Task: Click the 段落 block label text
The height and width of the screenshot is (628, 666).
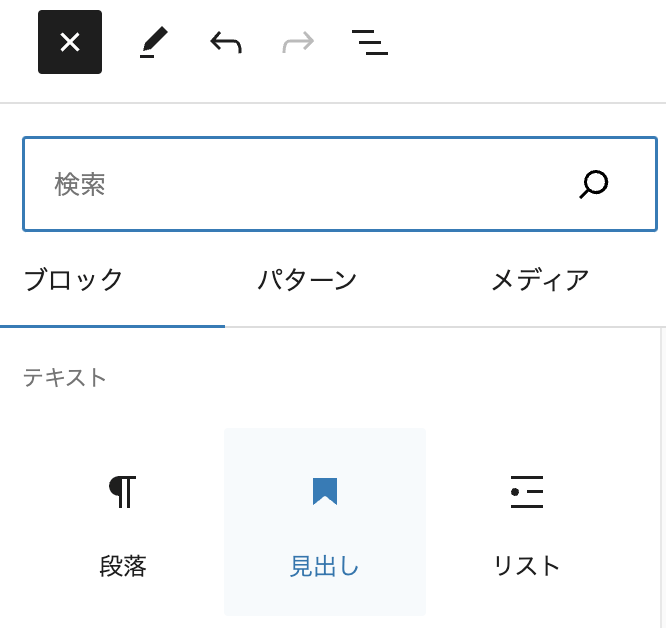Action: click(x=123, y=566)
